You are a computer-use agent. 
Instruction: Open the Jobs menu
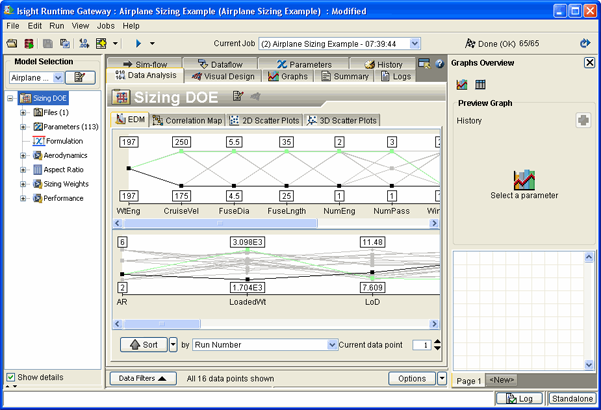(105, 26)
